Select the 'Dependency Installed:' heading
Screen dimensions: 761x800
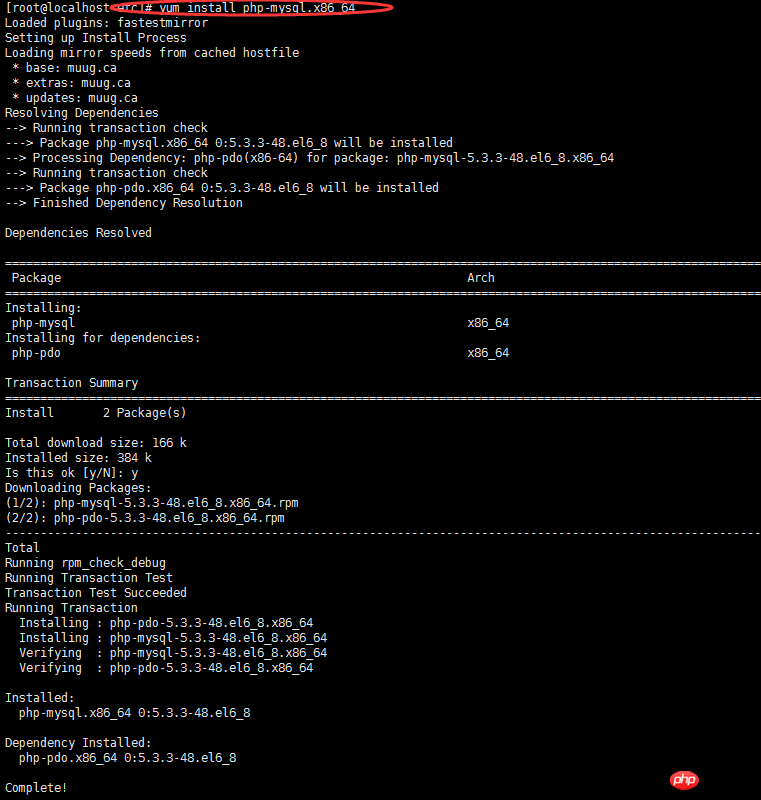78,743
